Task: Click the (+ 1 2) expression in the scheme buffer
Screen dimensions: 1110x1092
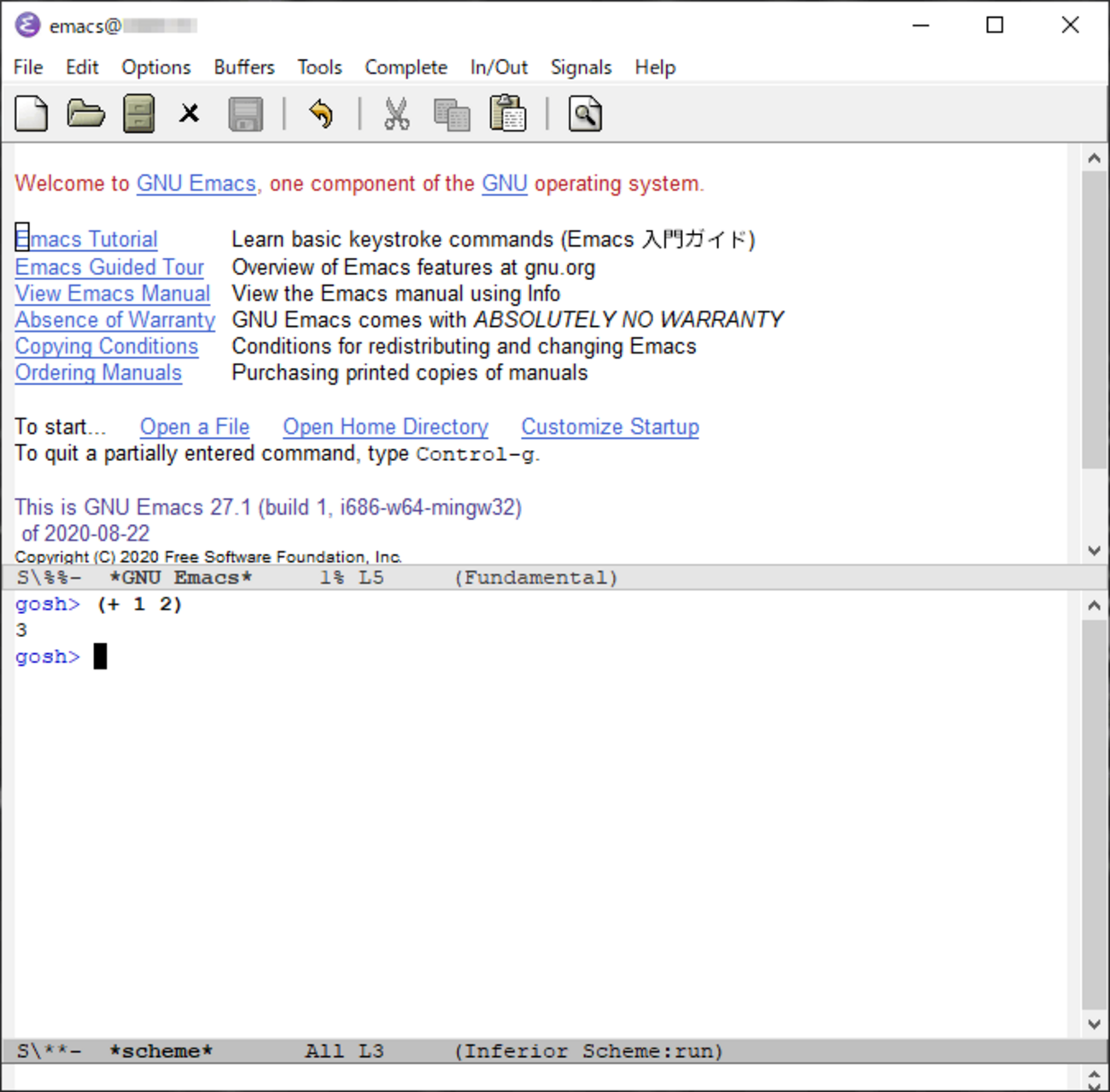Action: coord(139,604)
